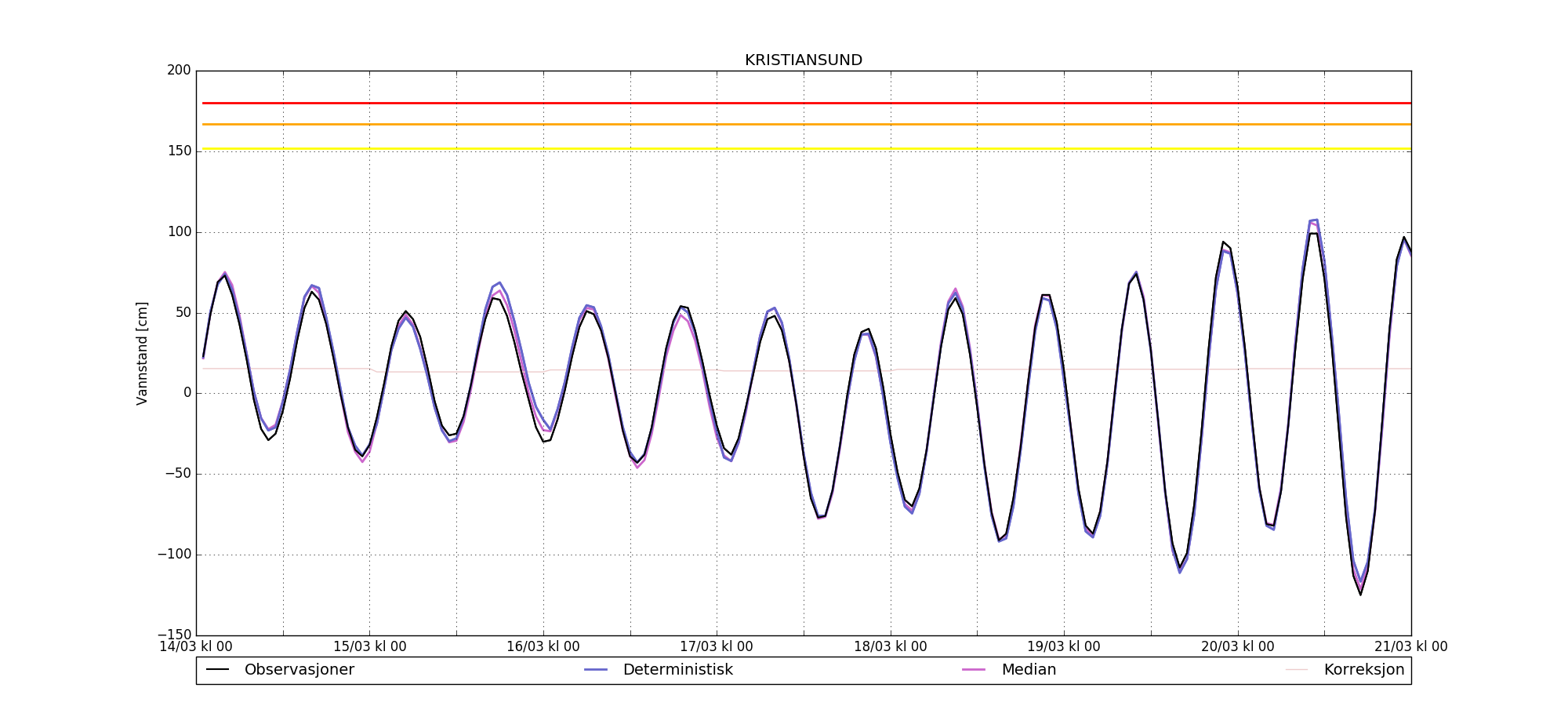Click the Median legend label

click(1028, 670)
